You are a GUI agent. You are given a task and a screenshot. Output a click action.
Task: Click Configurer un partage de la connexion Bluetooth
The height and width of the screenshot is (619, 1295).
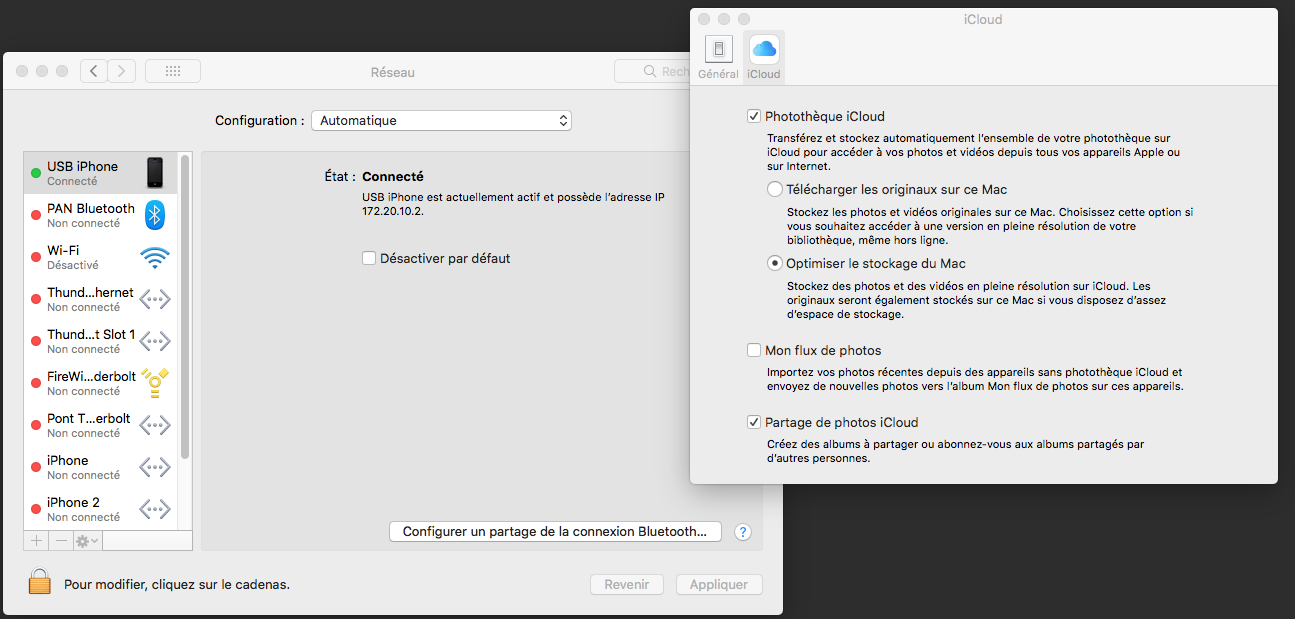(555, 532)
